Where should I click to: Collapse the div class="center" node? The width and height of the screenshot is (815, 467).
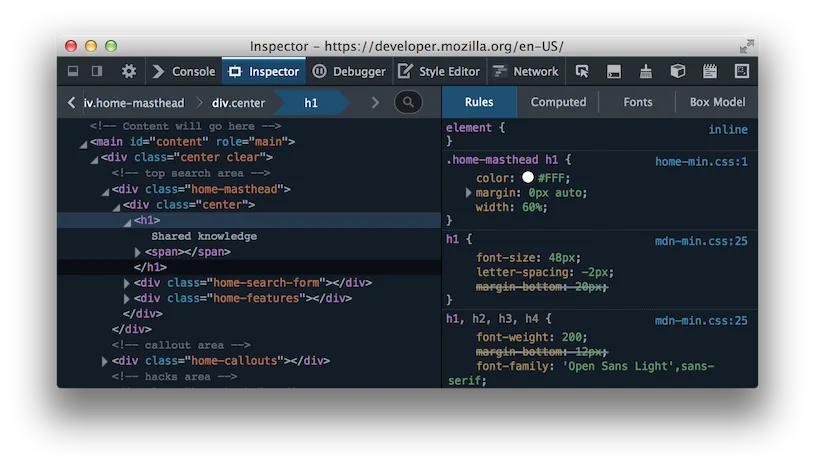[116, 207]
